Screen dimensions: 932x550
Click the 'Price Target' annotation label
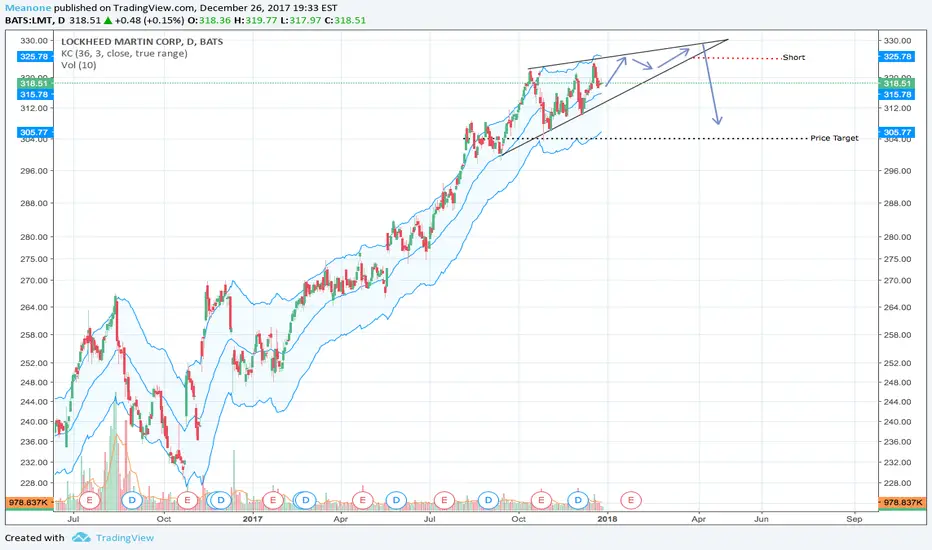[x=835, y=138]
